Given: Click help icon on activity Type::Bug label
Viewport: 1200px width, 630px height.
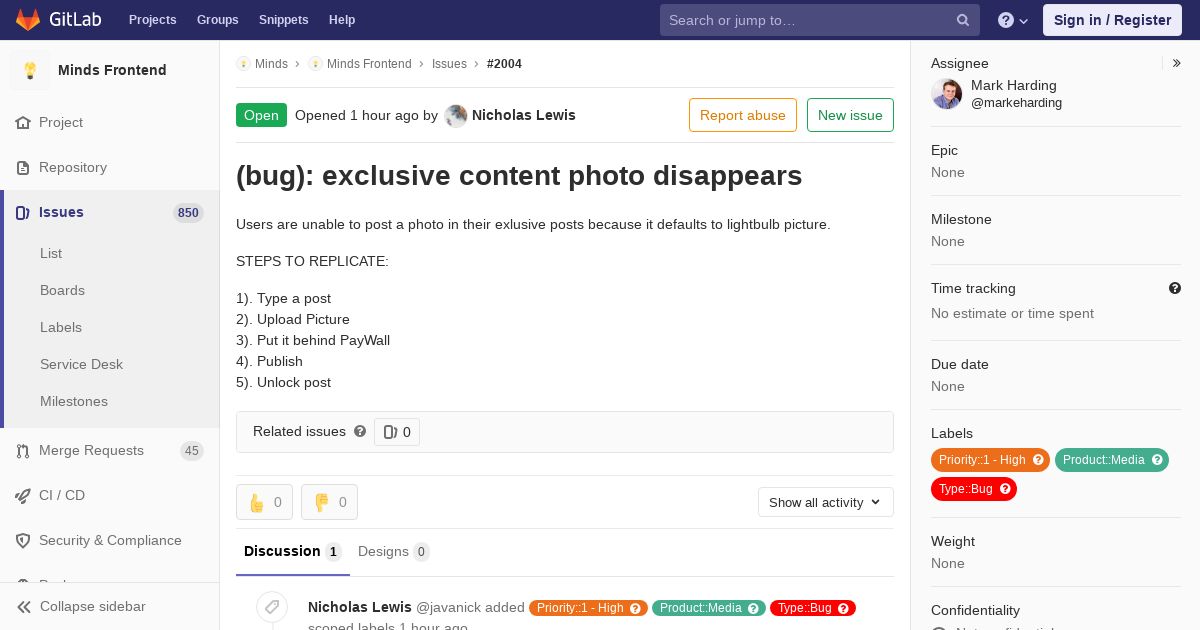Looking at the screenshot, I should tap(844, 608).
